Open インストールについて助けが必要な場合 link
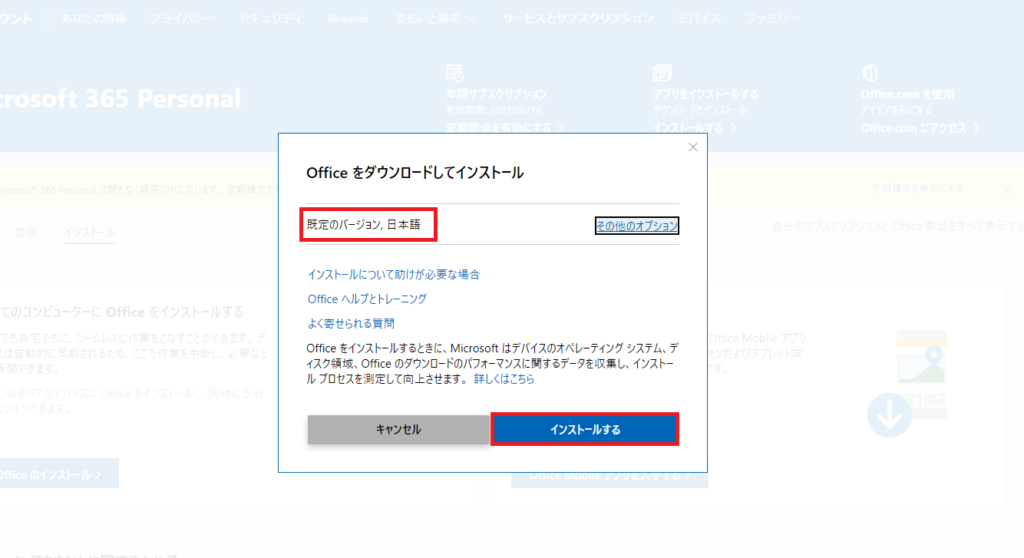Viewport: 1024px width, 558px height. pos(394,274)
